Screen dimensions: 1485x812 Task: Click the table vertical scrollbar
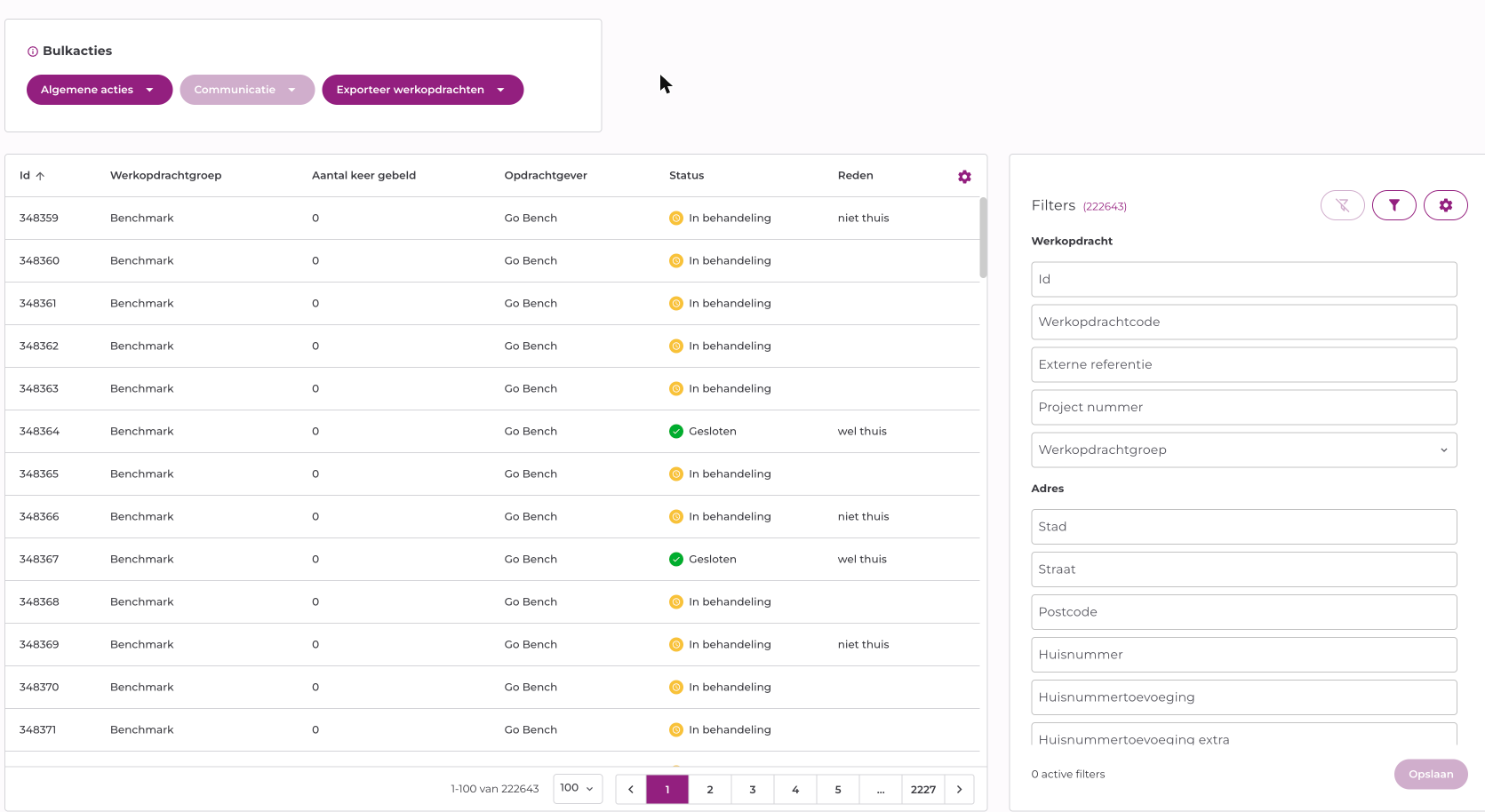(x=983, y=237)
